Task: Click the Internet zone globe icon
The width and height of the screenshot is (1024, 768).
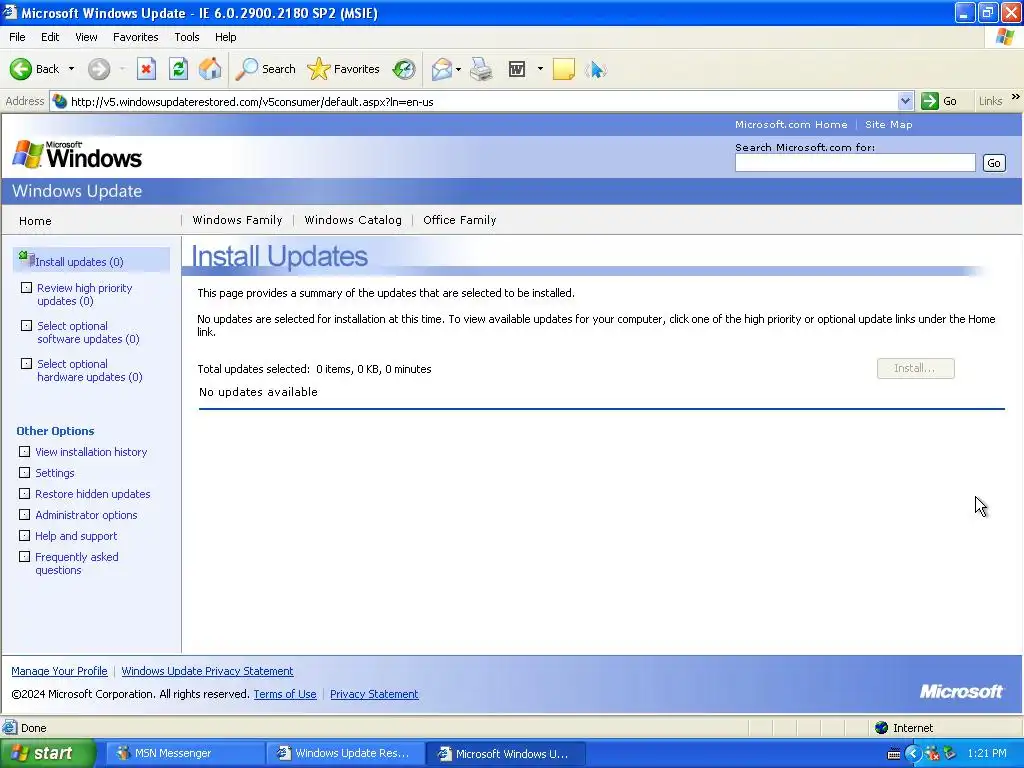Action: tap(882, 728)
